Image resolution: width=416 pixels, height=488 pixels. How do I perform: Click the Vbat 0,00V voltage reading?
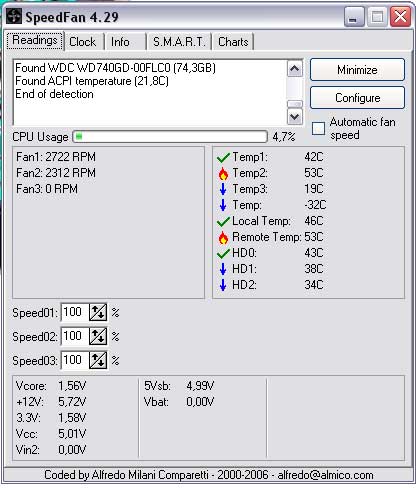pos(179,402)
